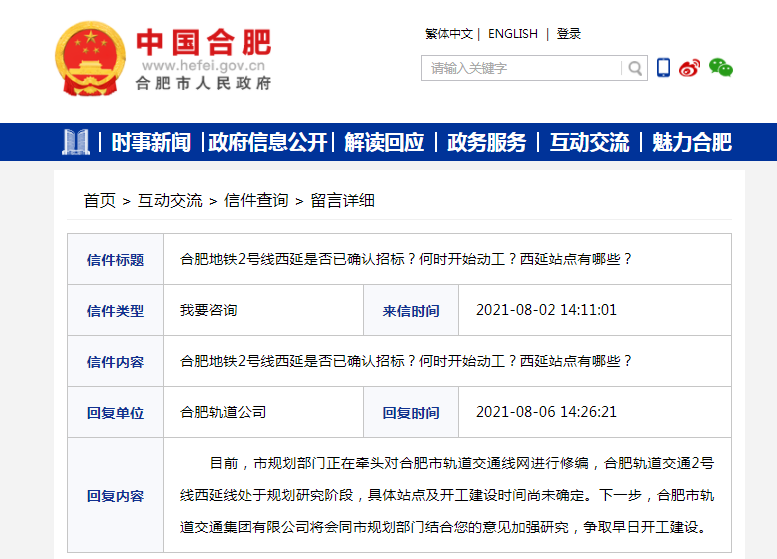
Task: Open the WeChat icon
Action: [721, 67]
